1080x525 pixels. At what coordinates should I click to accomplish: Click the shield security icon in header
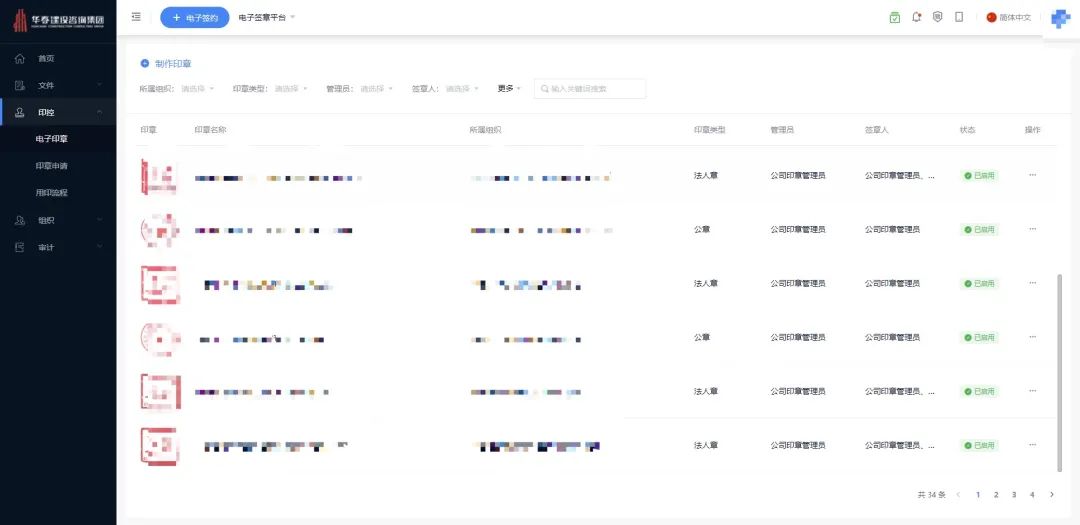(937, 17)
